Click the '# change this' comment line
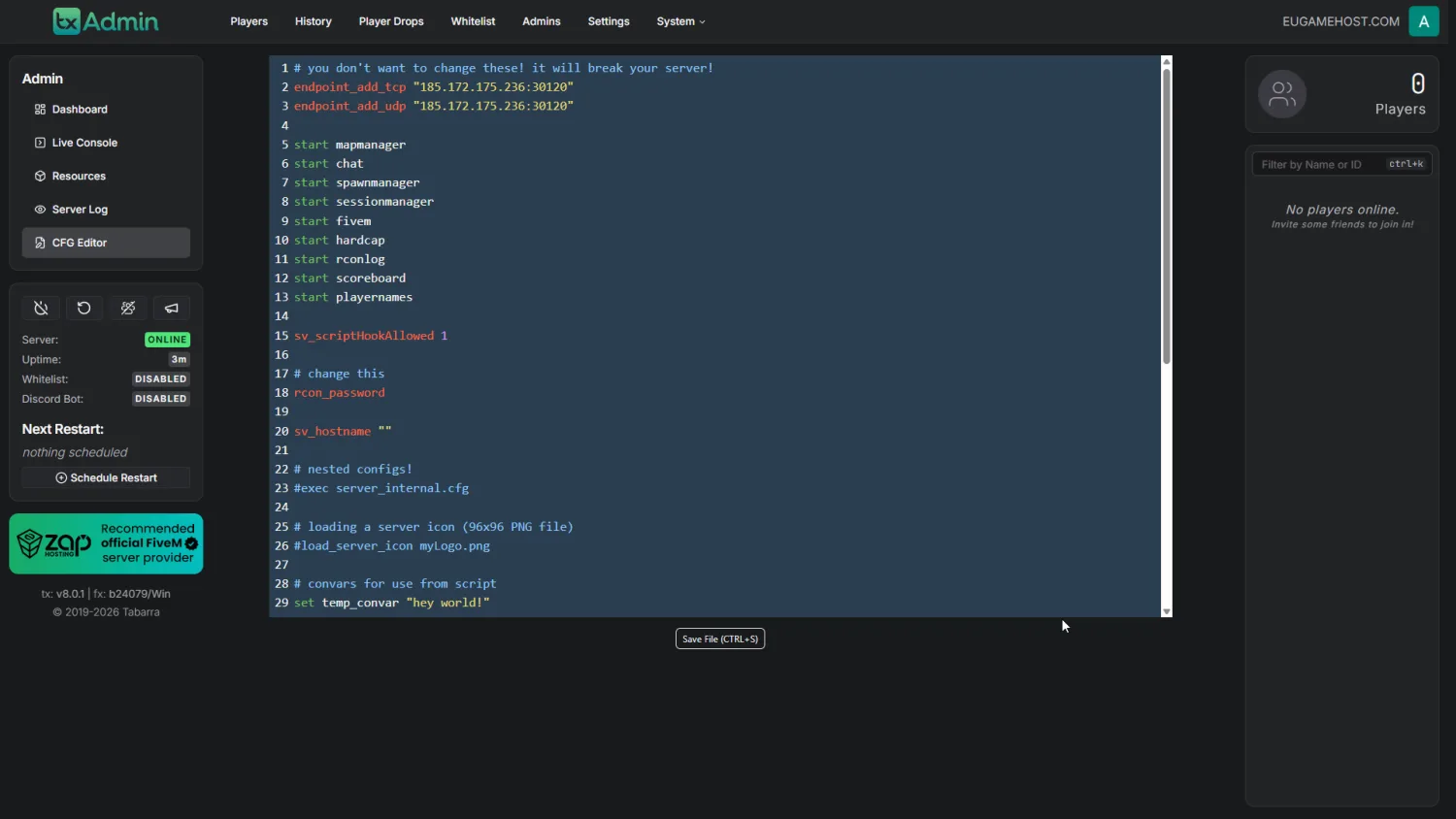Screen dimensions: 1456x819 coord(339,374)
